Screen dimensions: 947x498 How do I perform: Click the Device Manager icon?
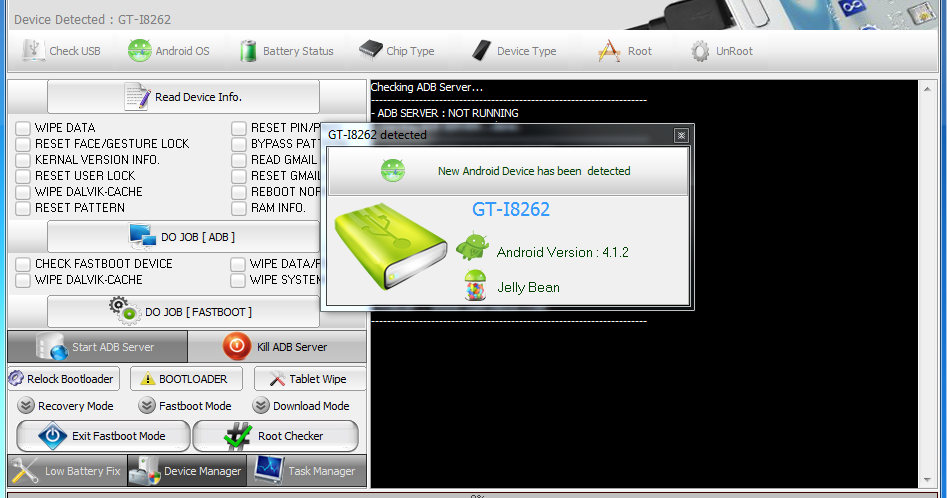click(145, 471)
